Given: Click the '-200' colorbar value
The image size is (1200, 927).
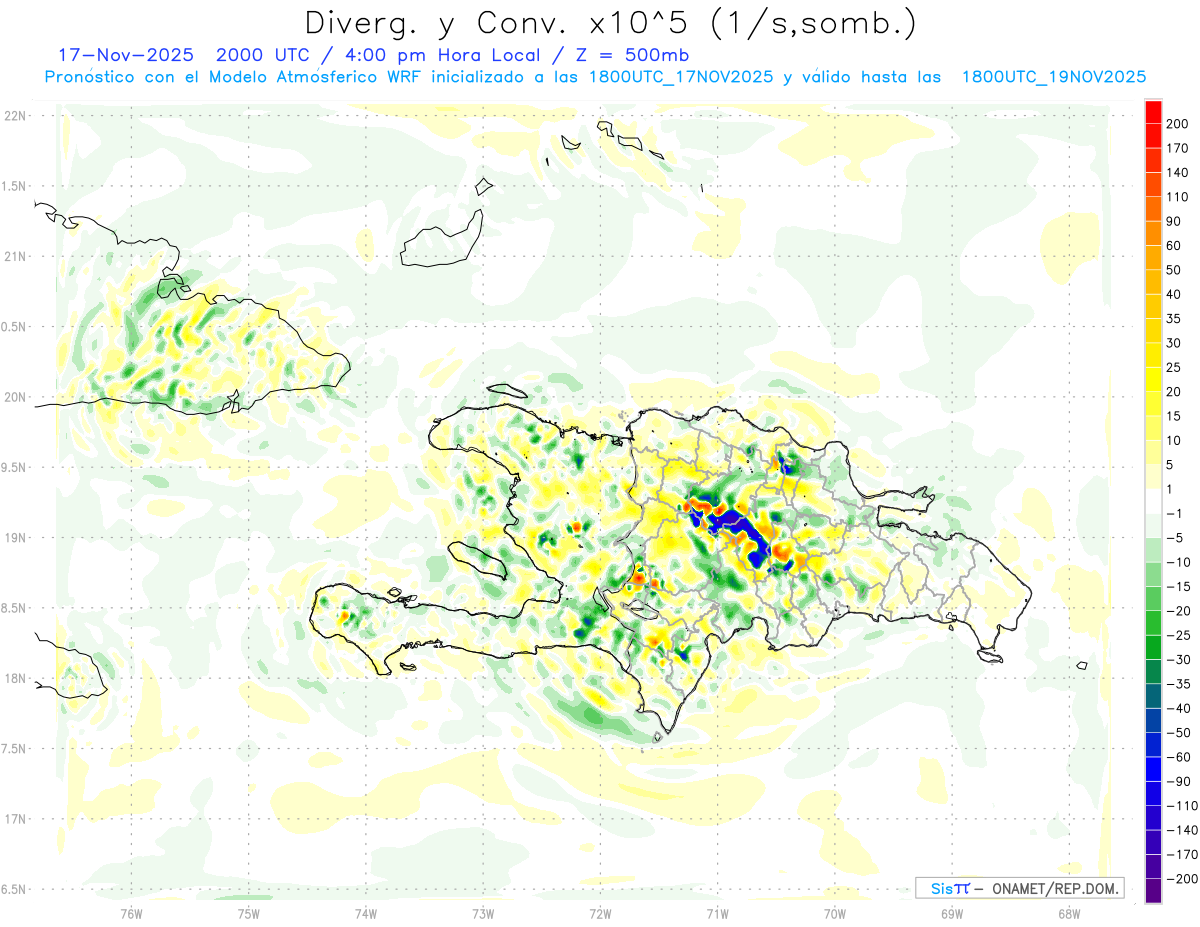Looking at the screenshot, I should coord(1180,879).
